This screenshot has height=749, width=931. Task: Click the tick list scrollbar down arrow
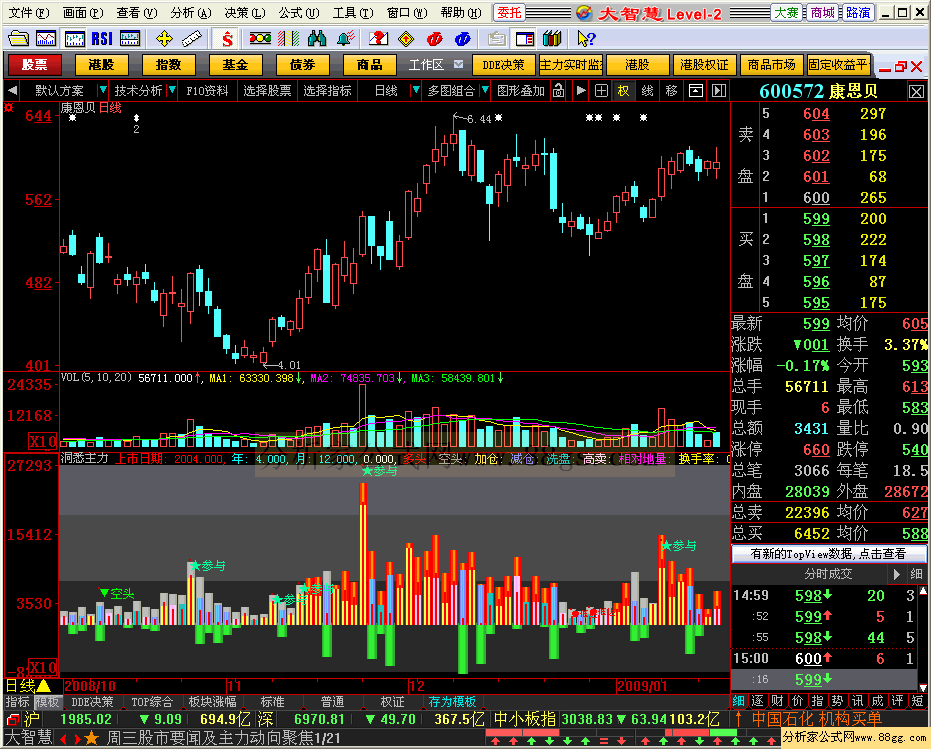(x=923, y=687)
